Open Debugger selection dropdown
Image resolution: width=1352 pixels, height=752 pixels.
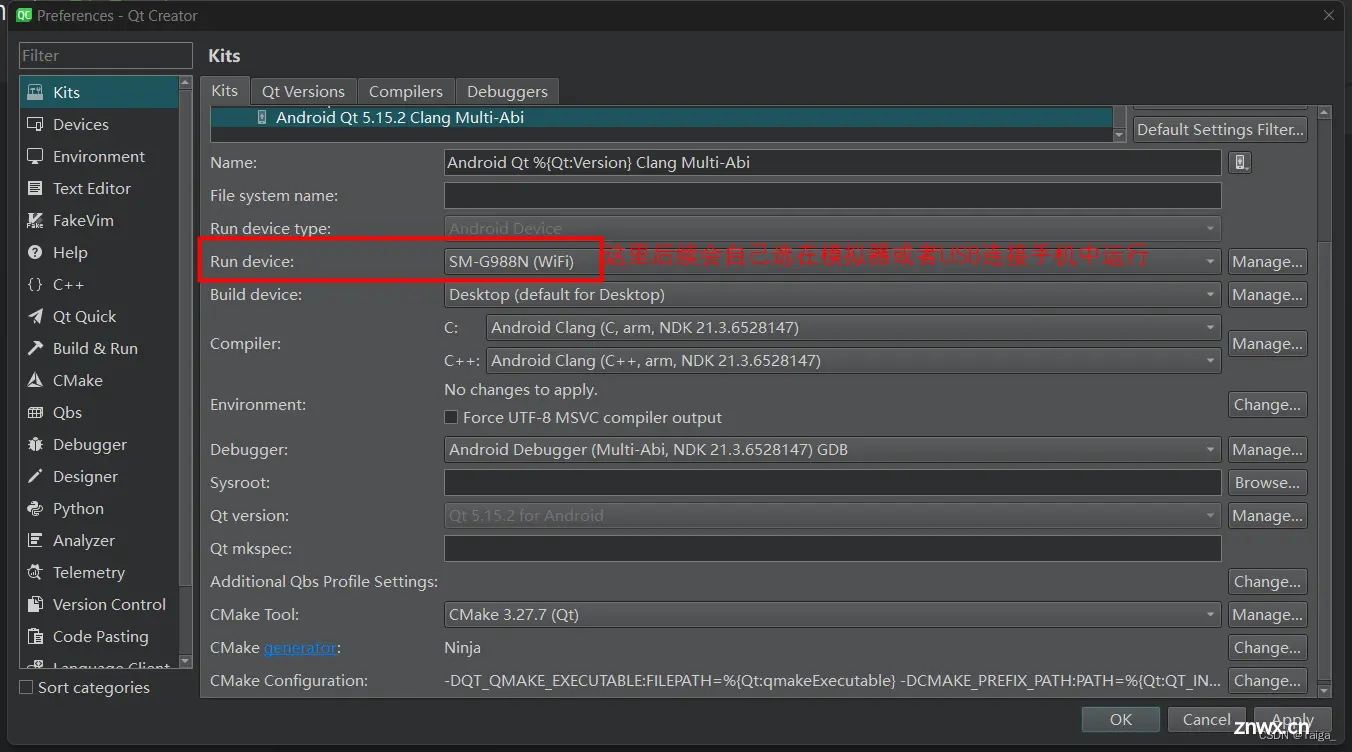pos(832,450)
